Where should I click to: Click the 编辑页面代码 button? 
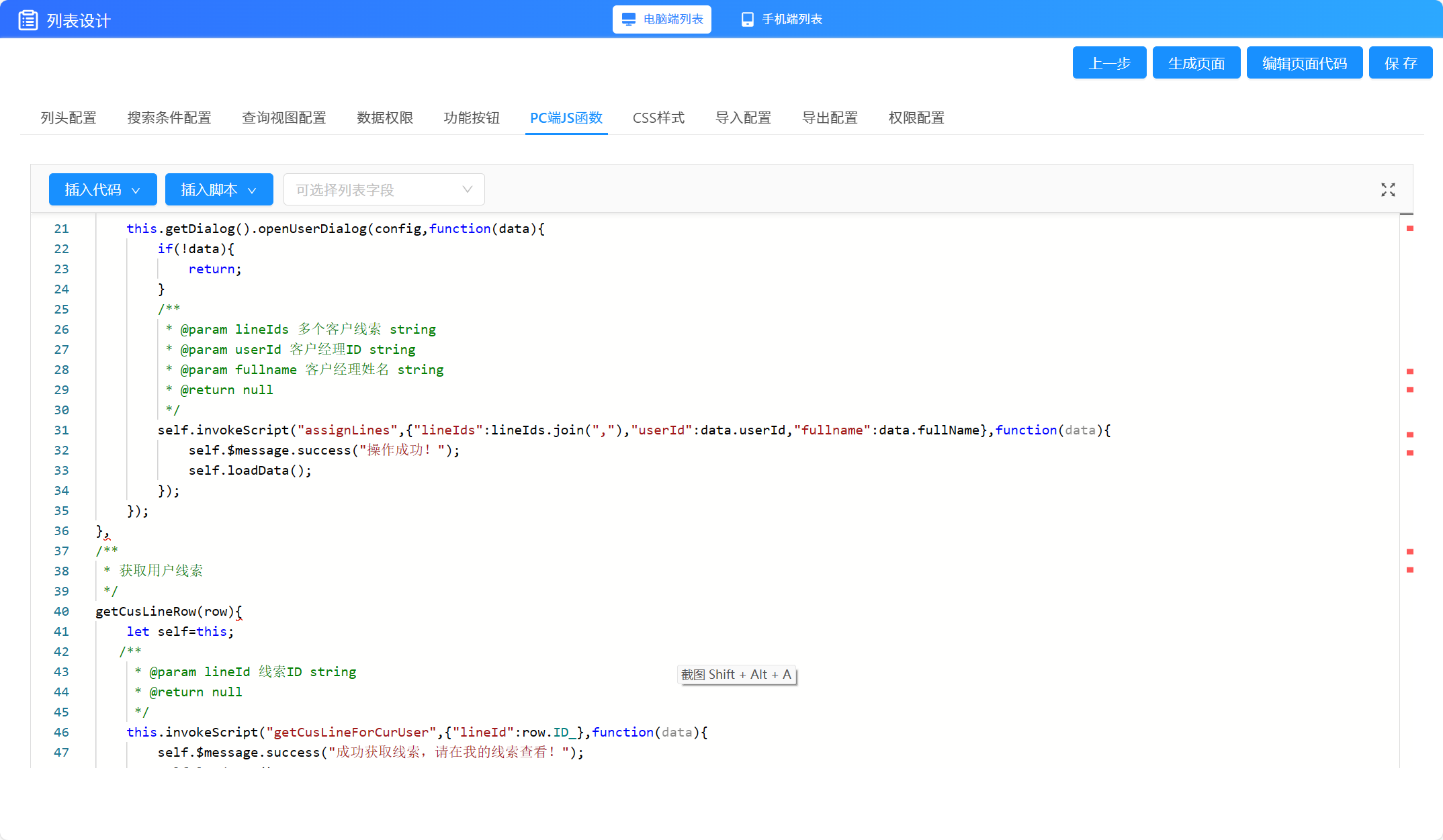click(1305, 63)
